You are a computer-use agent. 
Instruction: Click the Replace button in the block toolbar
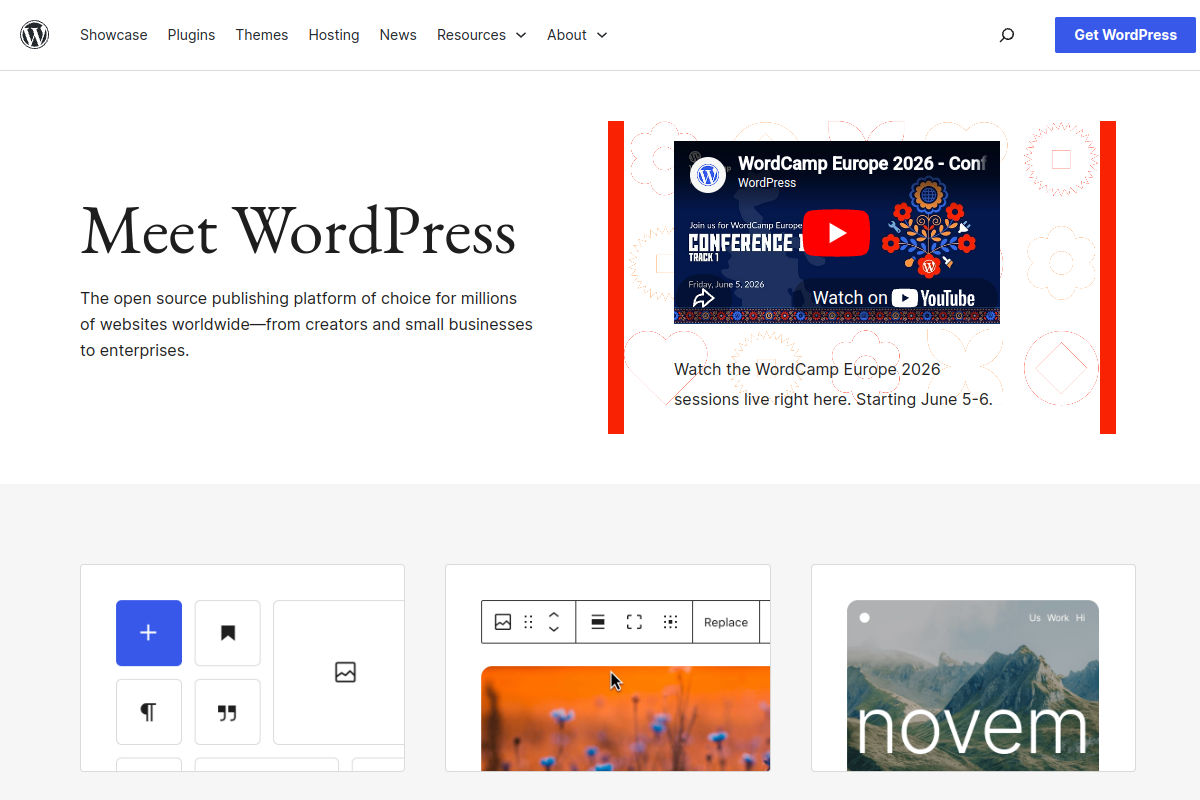pyautogui.click(x=726, y=622)
